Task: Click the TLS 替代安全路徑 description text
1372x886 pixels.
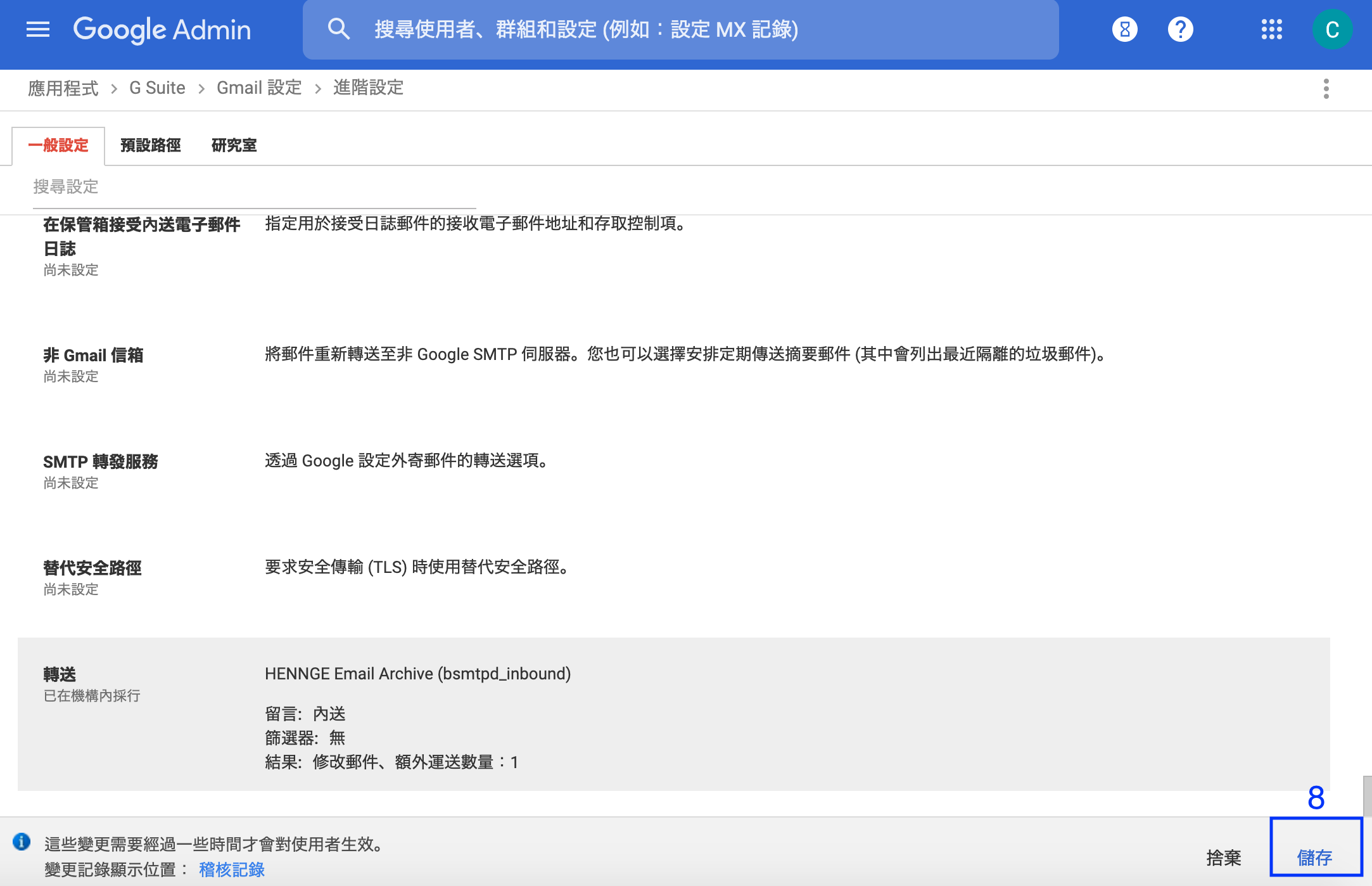Action: (418, 567)
